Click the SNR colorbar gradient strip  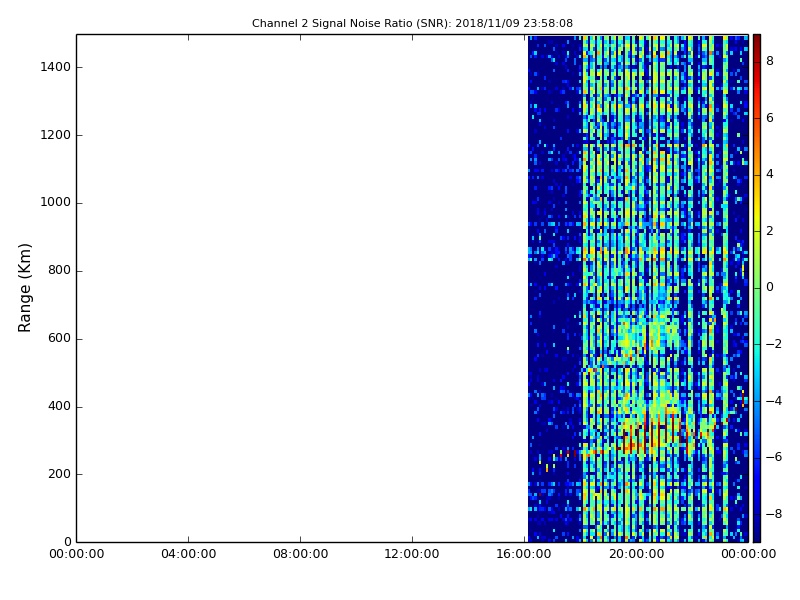click(x=757, y=288)
